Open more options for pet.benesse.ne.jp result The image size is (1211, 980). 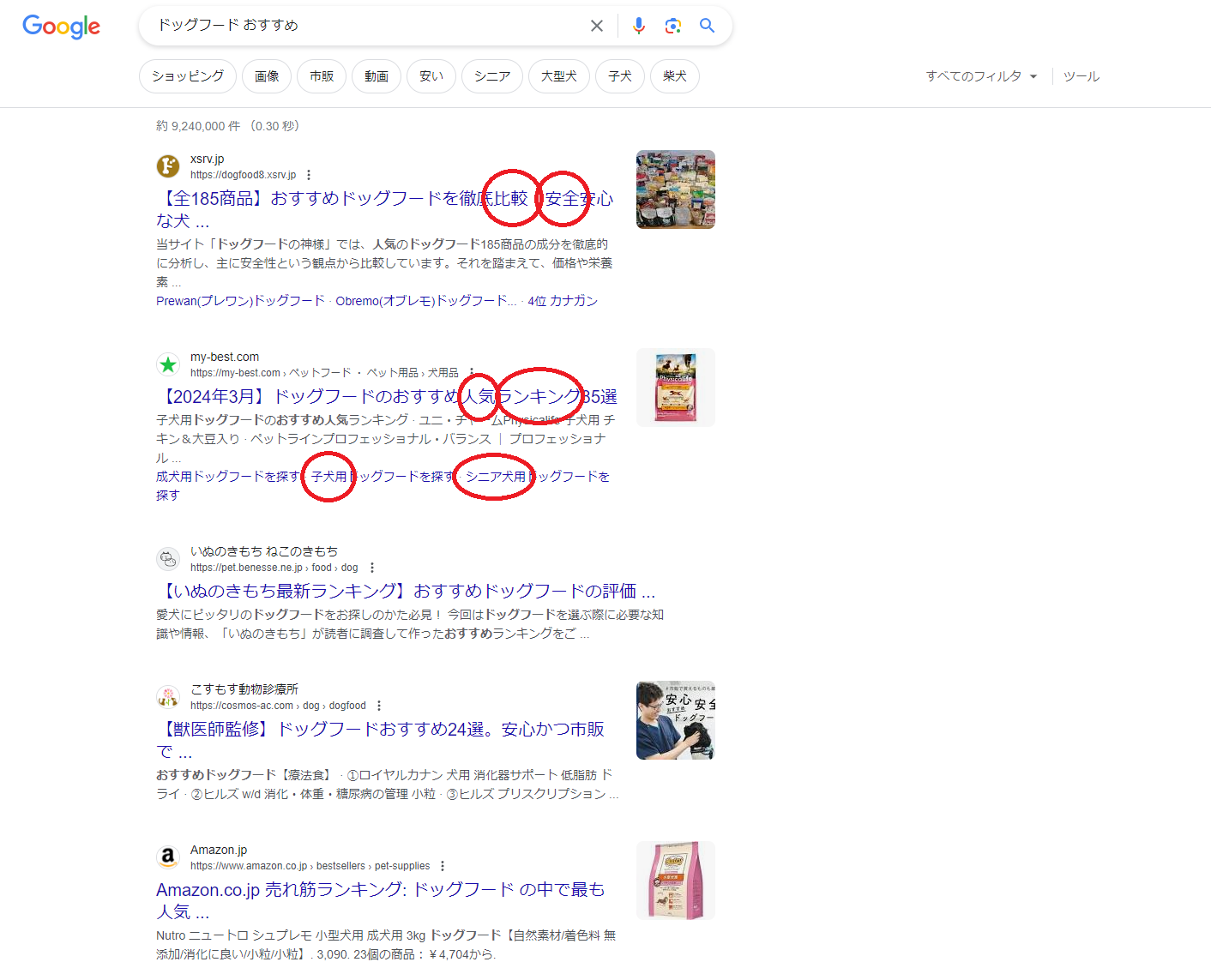[x=372, y=568]
